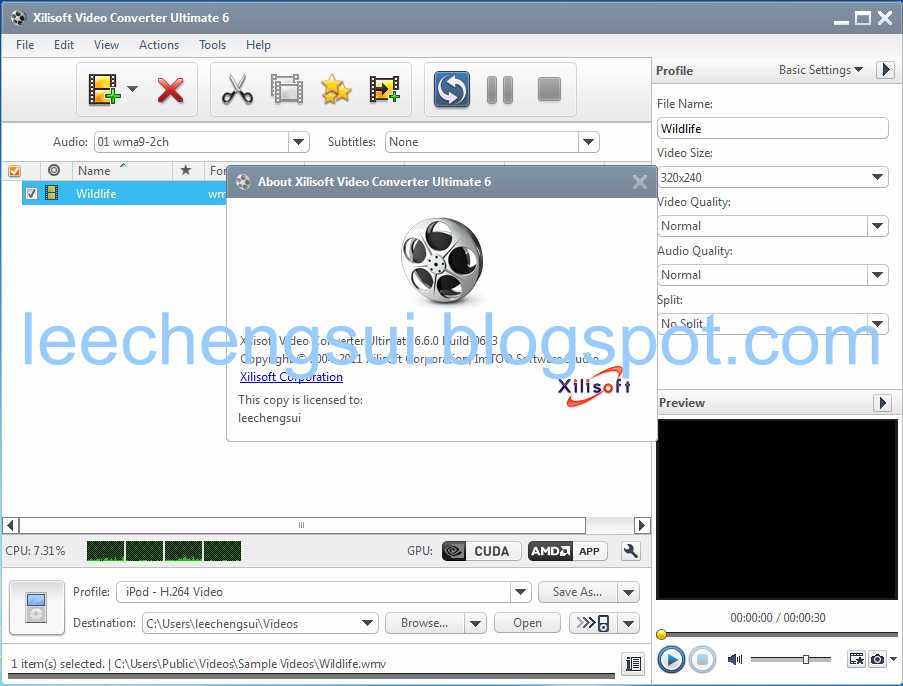Open the Profile iPod H.264 Video dropdown

[x=520, y=592]
